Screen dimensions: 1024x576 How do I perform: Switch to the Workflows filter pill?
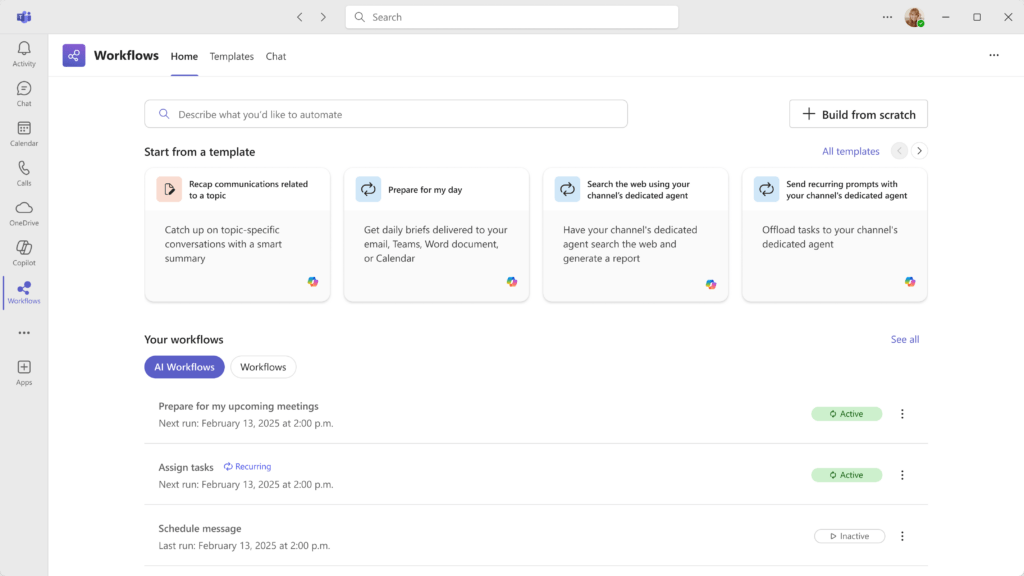[263, 367]
